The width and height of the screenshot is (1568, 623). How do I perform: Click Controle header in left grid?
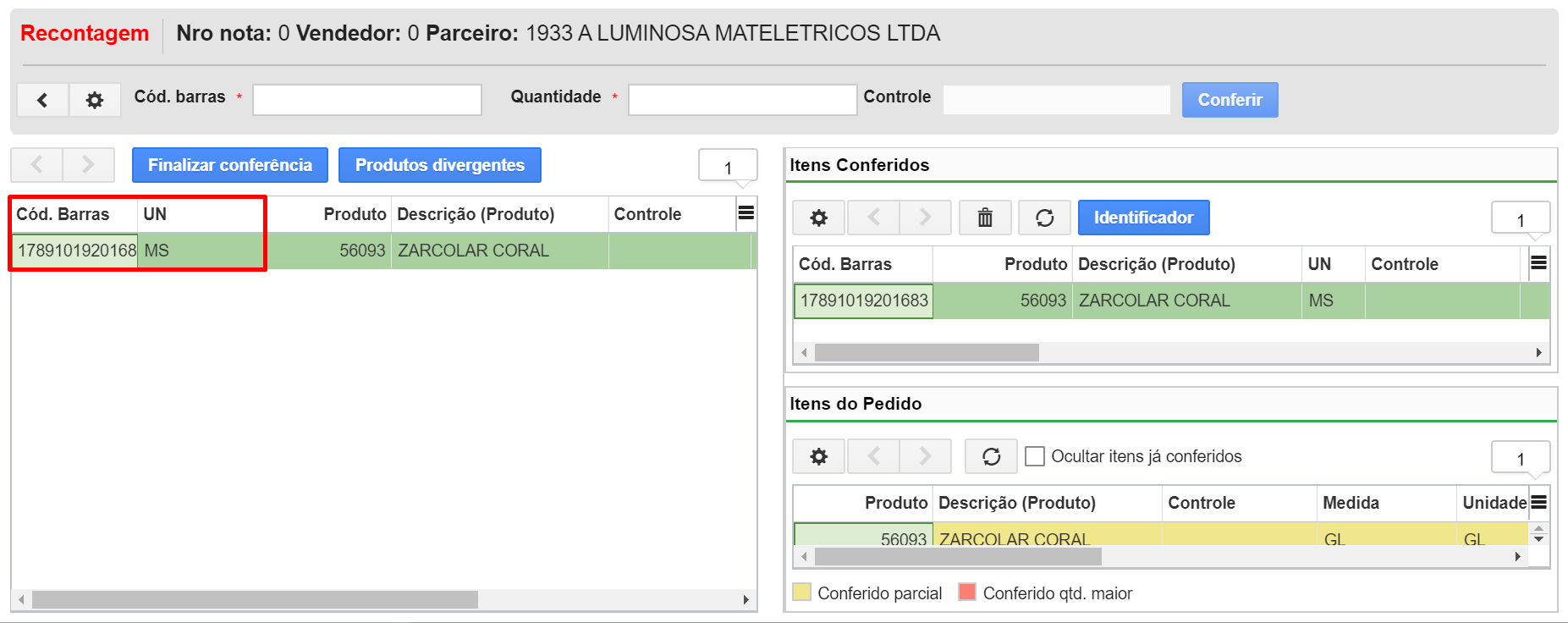[672, 214]
